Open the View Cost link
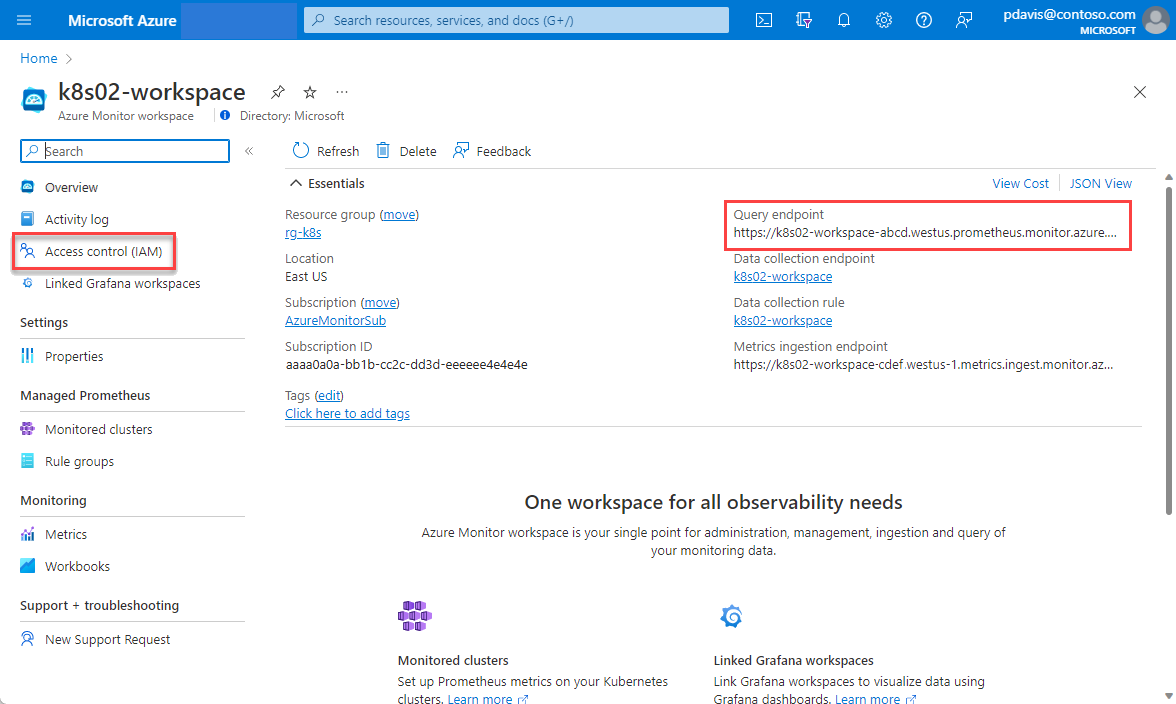Image resolution: width=1176 pixels, height=704 pixels. (x=1020, y=183)
